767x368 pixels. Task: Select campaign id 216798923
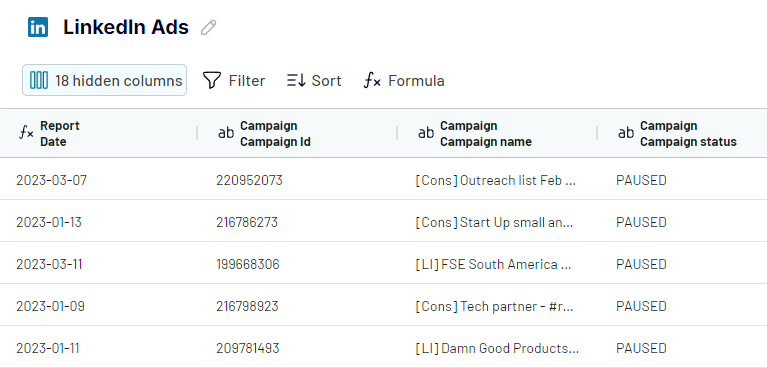[x=247, y=306]
